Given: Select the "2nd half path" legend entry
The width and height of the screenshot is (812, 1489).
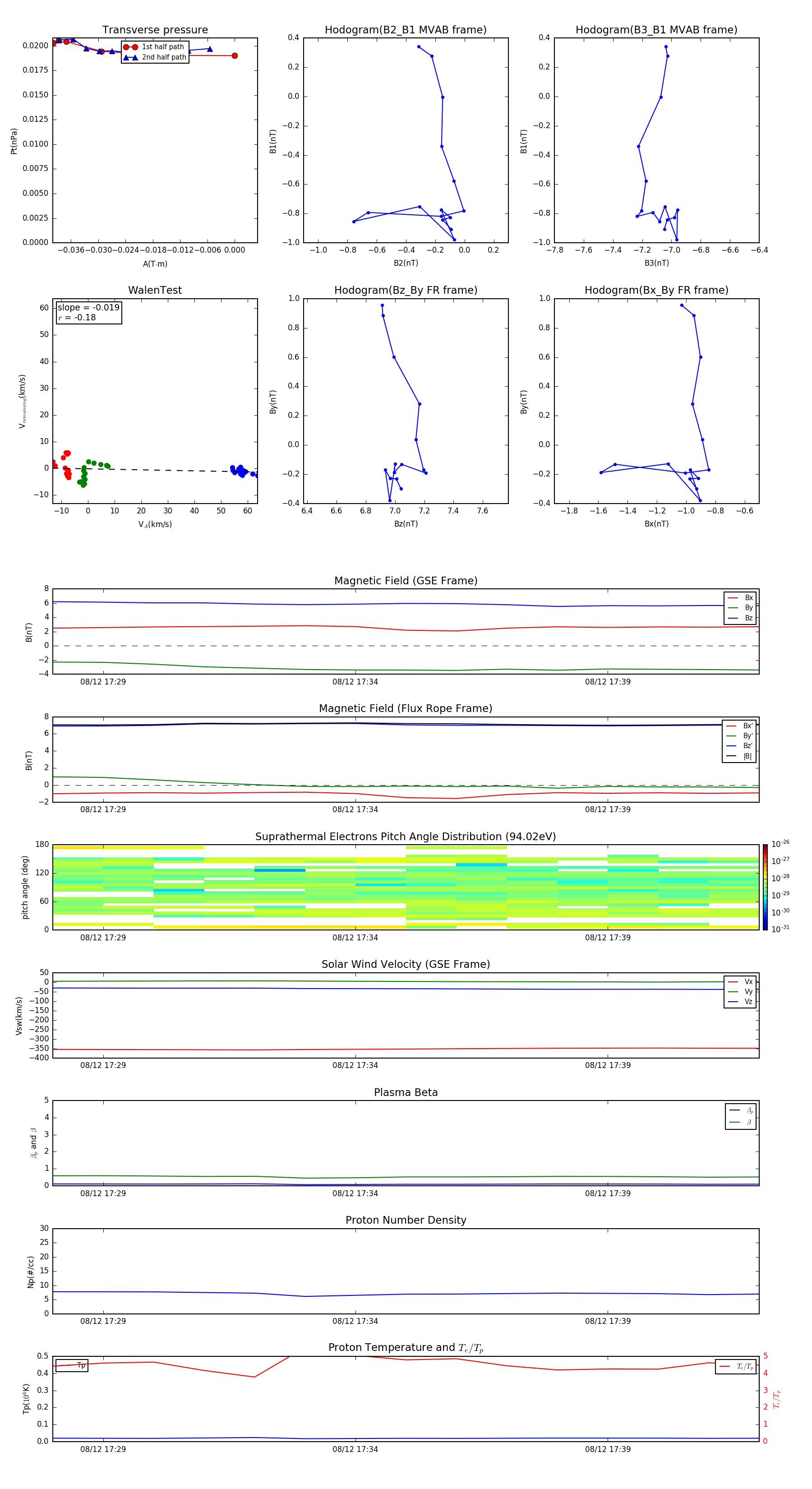Looking at the screenshot, I should (155, 57).
